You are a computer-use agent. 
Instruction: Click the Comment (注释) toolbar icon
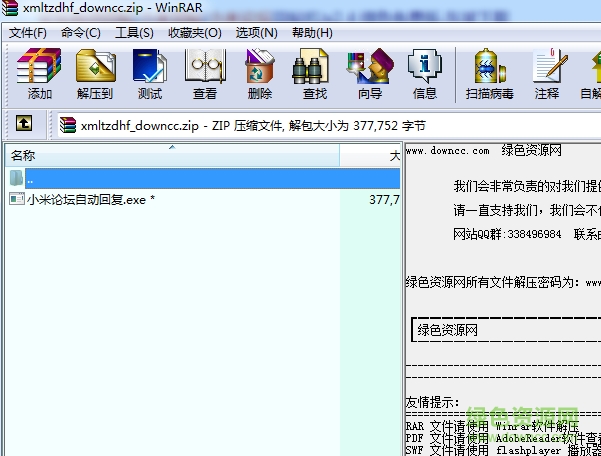tap(546, 74)
